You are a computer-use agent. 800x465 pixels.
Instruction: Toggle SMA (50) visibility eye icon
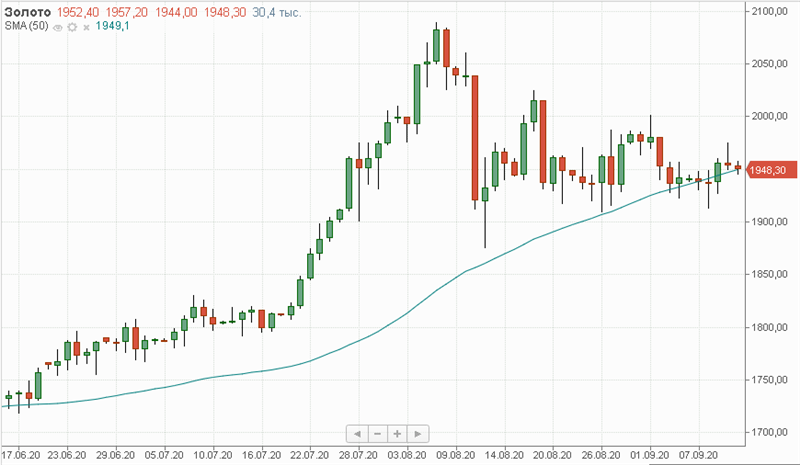click(x=58, y=28)
